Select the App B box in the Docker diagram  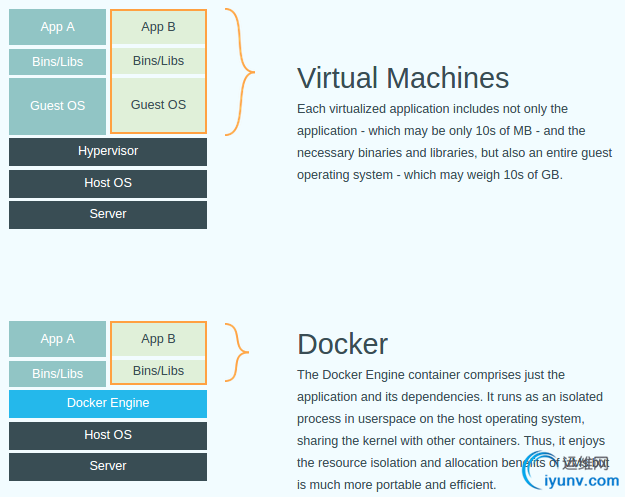[158, 339]
